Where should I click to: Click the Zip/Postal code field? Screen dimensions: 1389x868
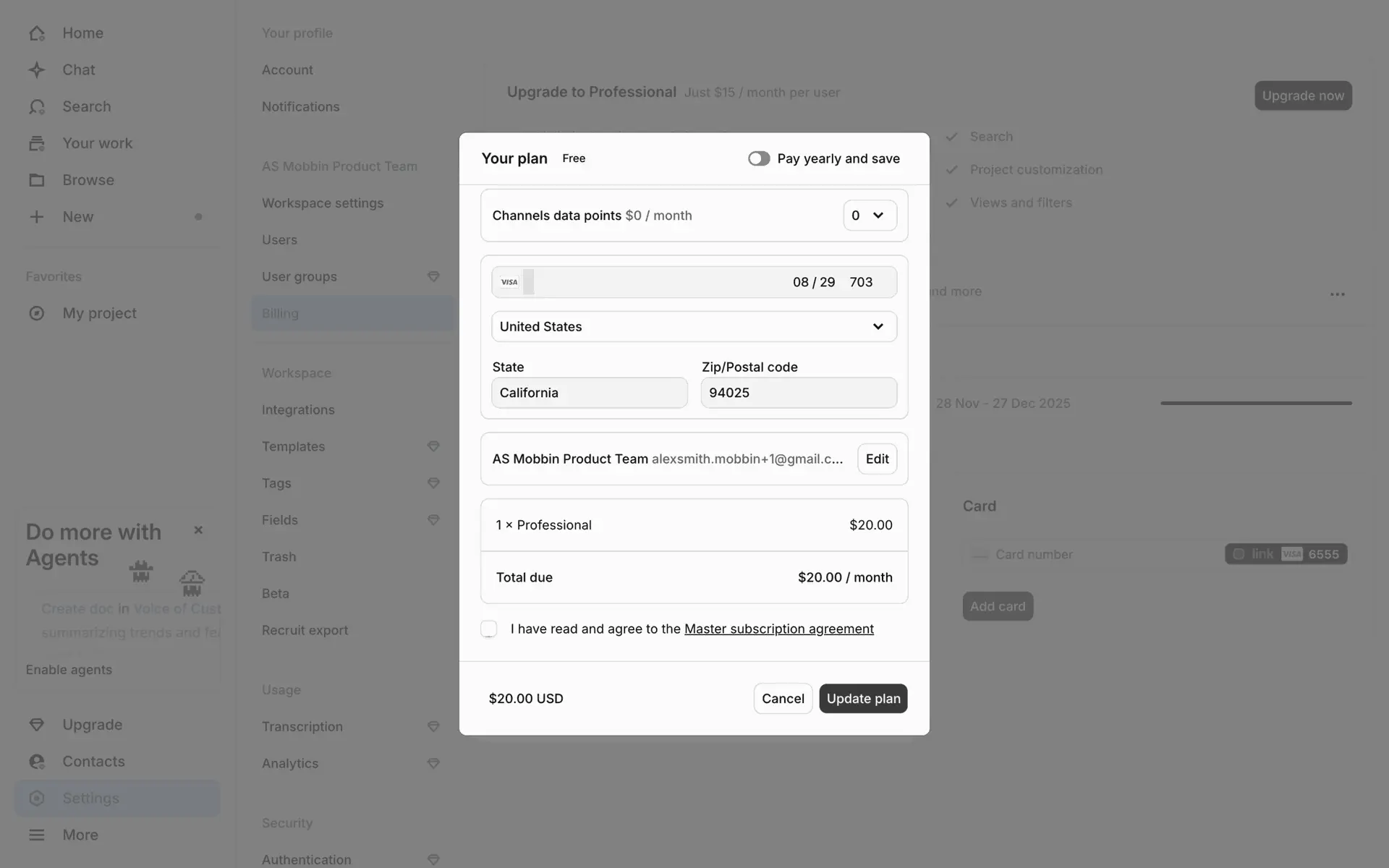point(799,393)
